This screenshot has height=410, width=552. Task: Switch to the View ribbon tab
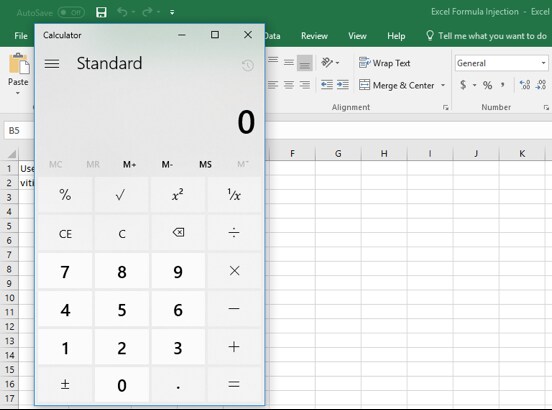tap(357, 36)
